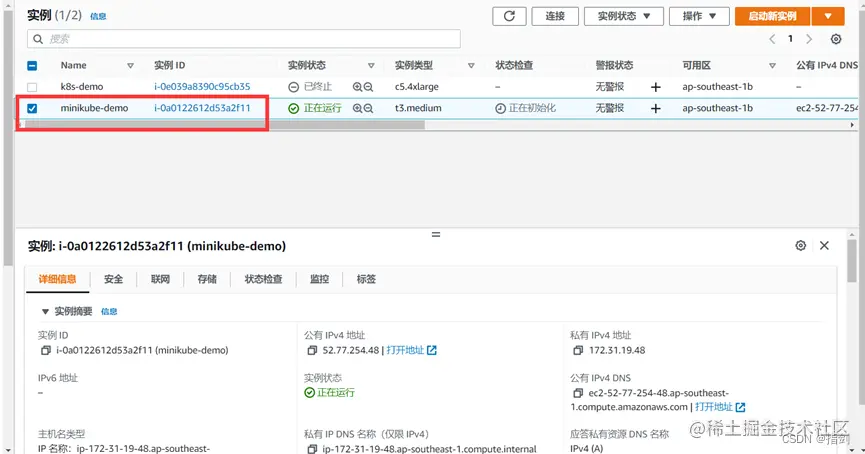This screenshot has height=454, width=865.
Task: Click the c5.4xlarge type cell
Action: pos(417,87)
